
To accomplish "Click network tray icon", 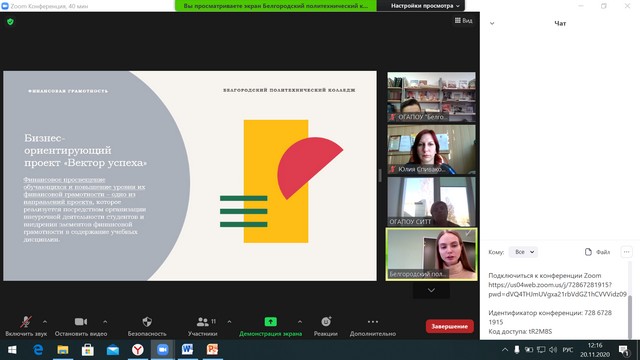I will (541, 350).
